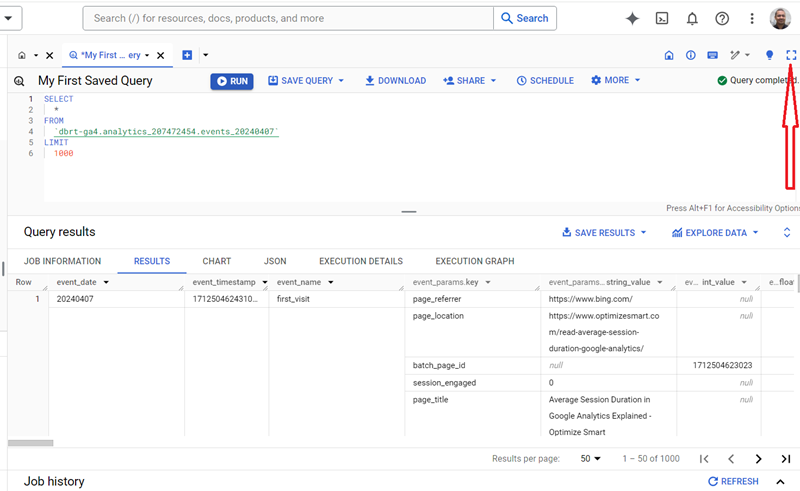This screenshot has width=800, height=491.
Task: Expand the Job history panel chevron
Action: pyautogui.click(x=780, y=481)
